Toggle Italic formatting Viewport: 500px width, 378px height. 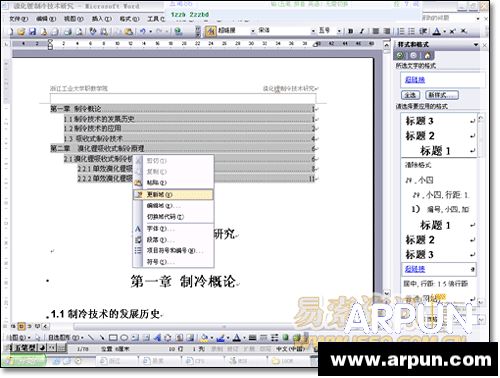(x=362, y=31)
